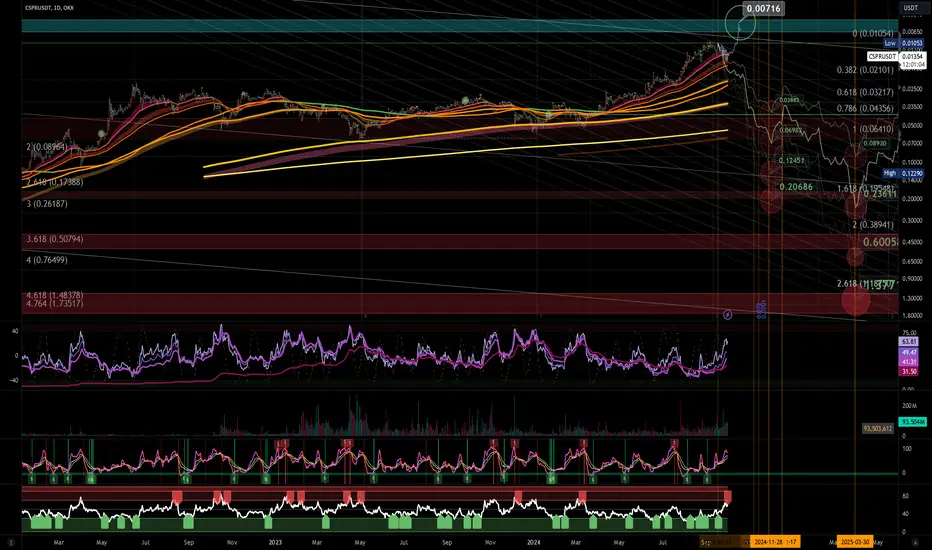The width and height of the screenshot is (932, 550).
Task: Click the green 0.20686 projection label
Action: point(796,187)
